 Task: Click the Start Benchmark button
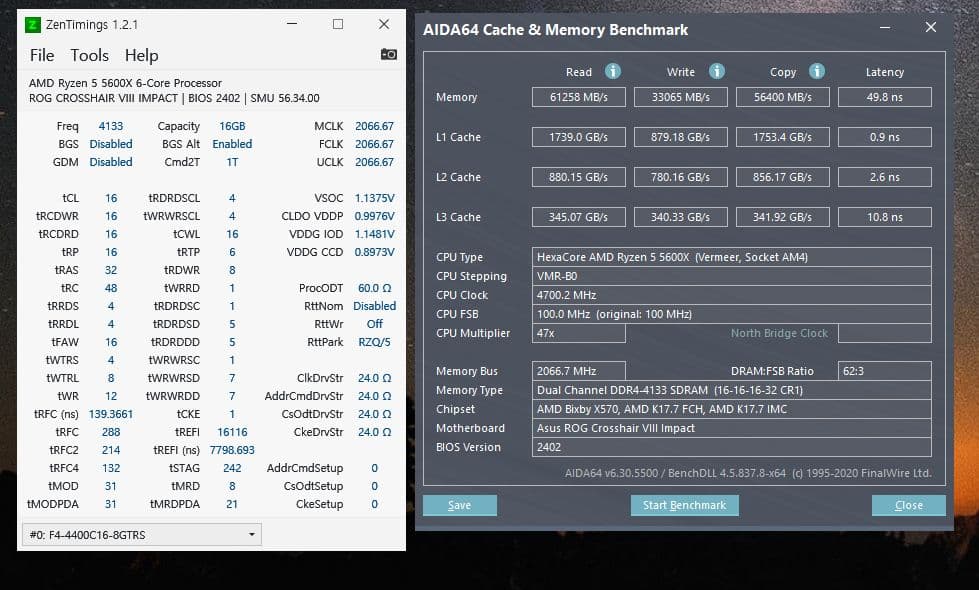[x=684, y=505]
